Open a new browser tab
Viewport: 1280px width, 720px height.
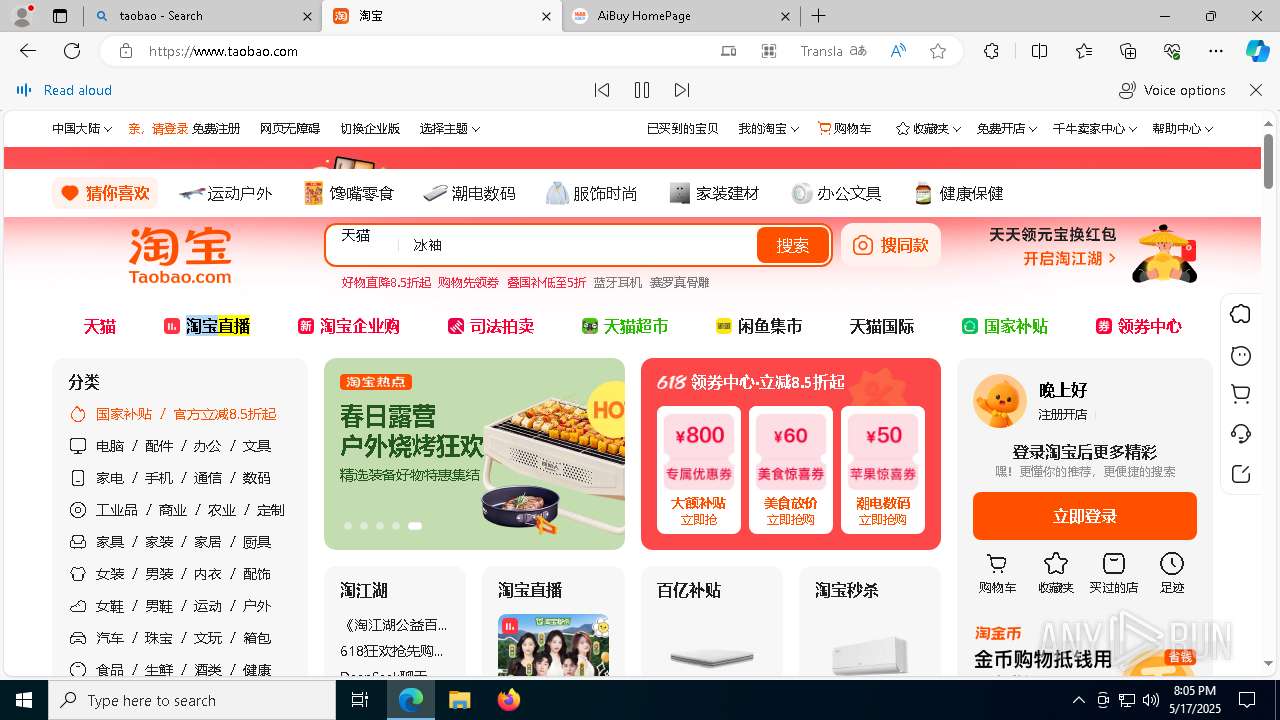[819, 16]
